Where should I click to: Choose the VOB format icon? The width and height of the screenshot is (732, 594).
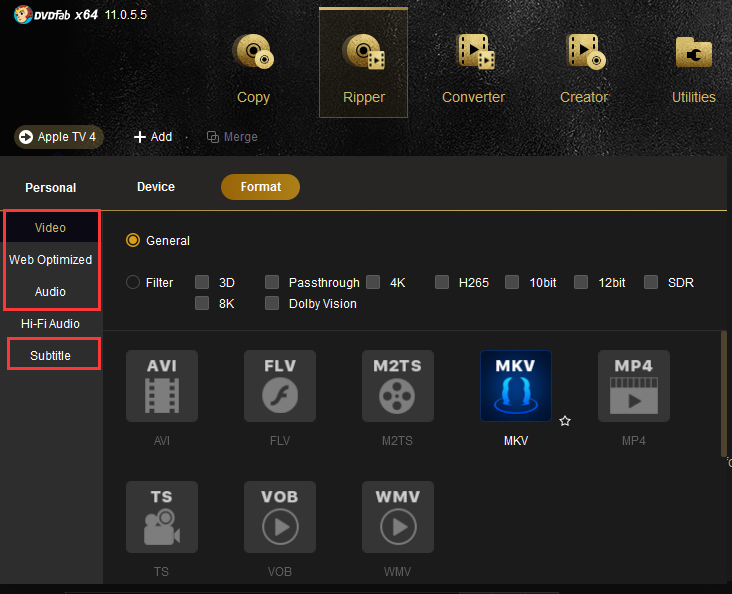280,517
